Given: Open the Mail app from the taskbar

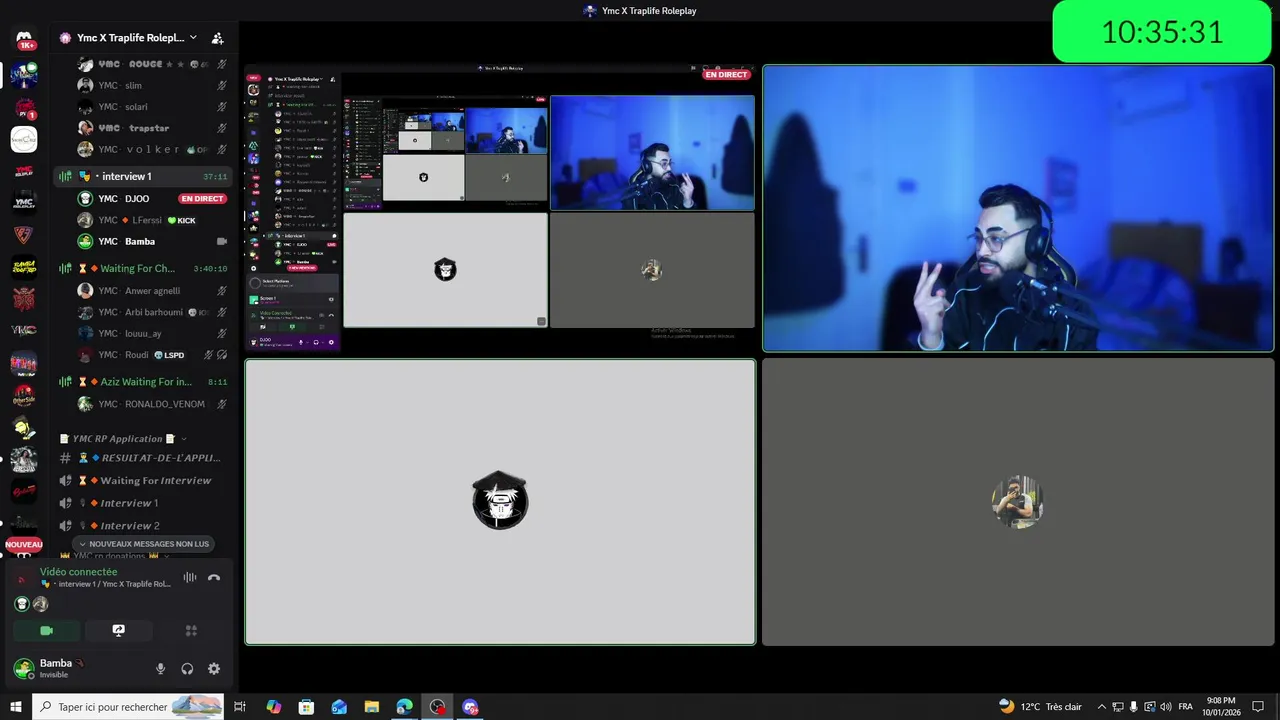Looking at the screenshot, I should pyautogui.click(x=339, y=707).
